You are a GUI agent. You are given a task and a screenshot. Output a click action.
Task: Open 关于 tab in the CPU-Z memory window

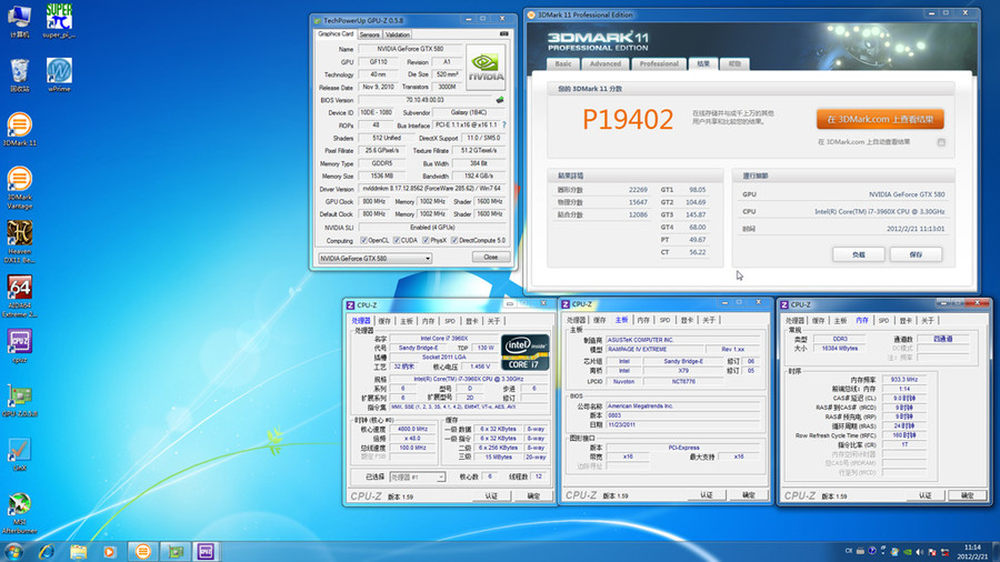[927, 320]
